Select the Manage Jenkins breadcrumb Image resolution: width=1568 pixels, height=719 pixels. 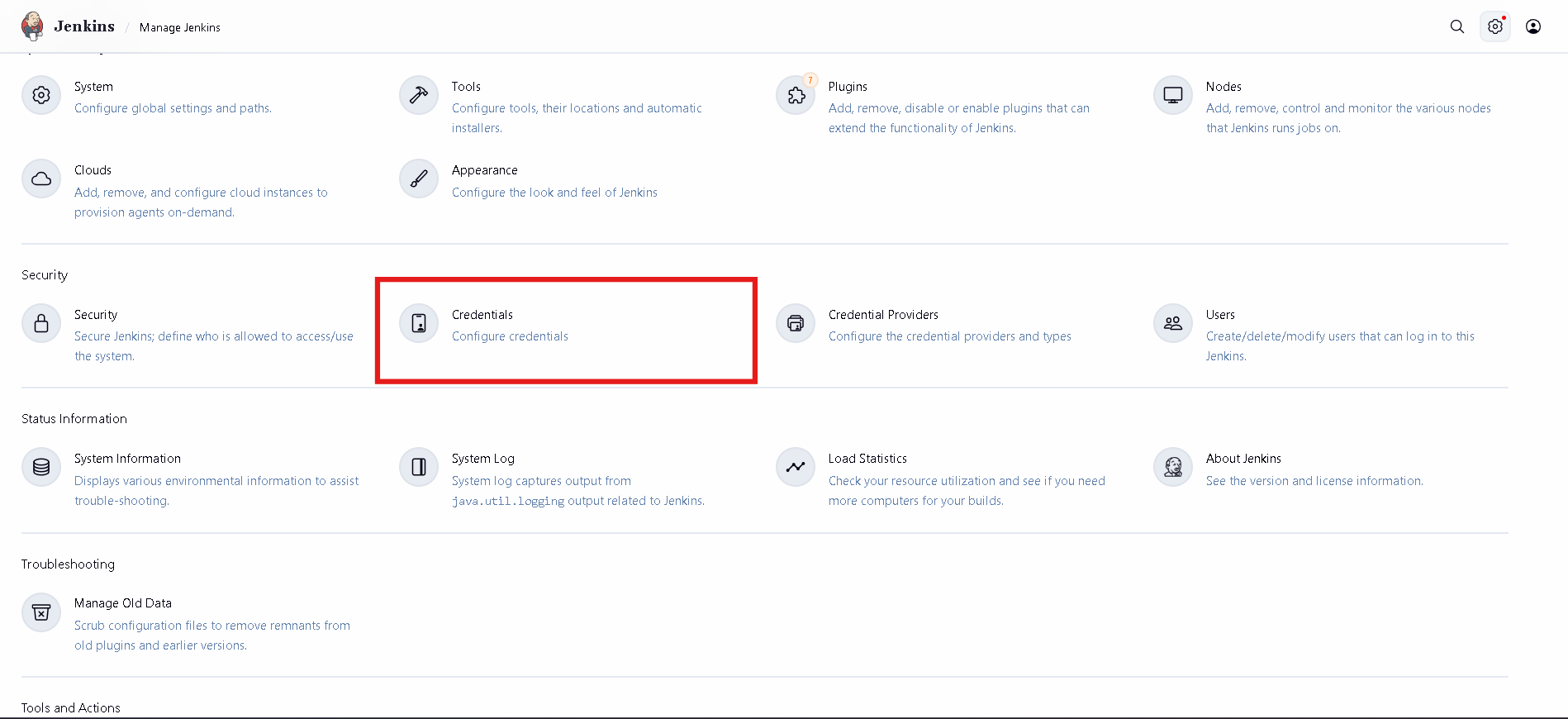pyautogui.click(x=180, y=27)
